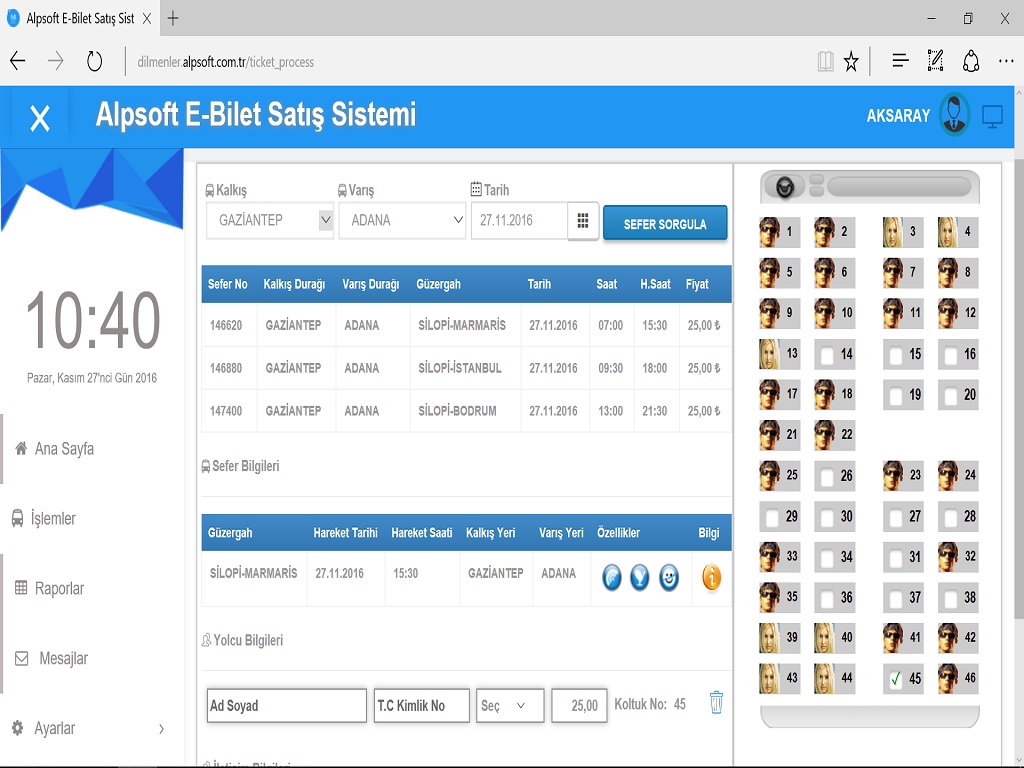Click the Güzergah column header in trip list
Image resolution: width=1024 pixels, height=768 pixels.
(x=438, y=285)
